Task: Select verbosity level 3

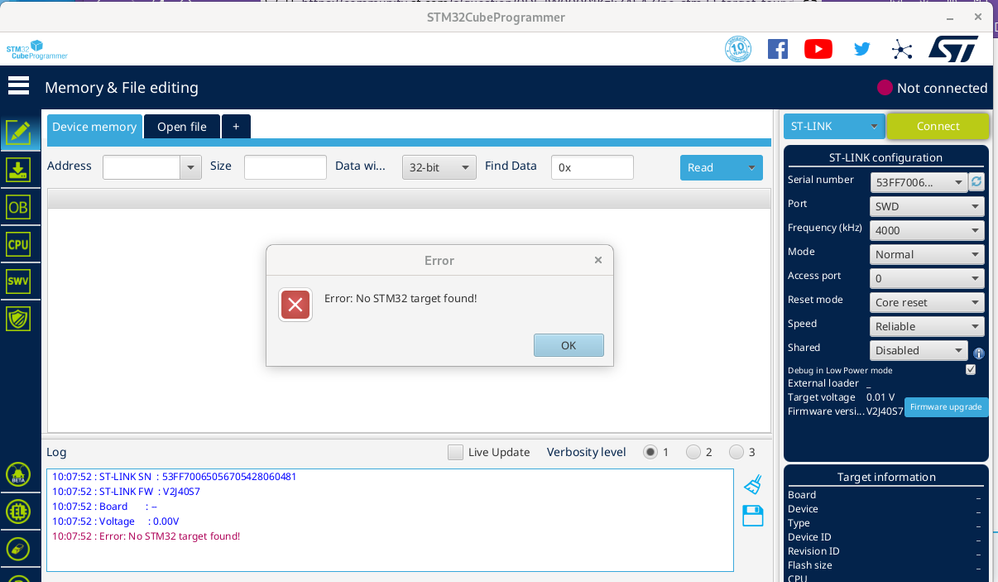Action: pyautogui.click(x=736, y=452)
